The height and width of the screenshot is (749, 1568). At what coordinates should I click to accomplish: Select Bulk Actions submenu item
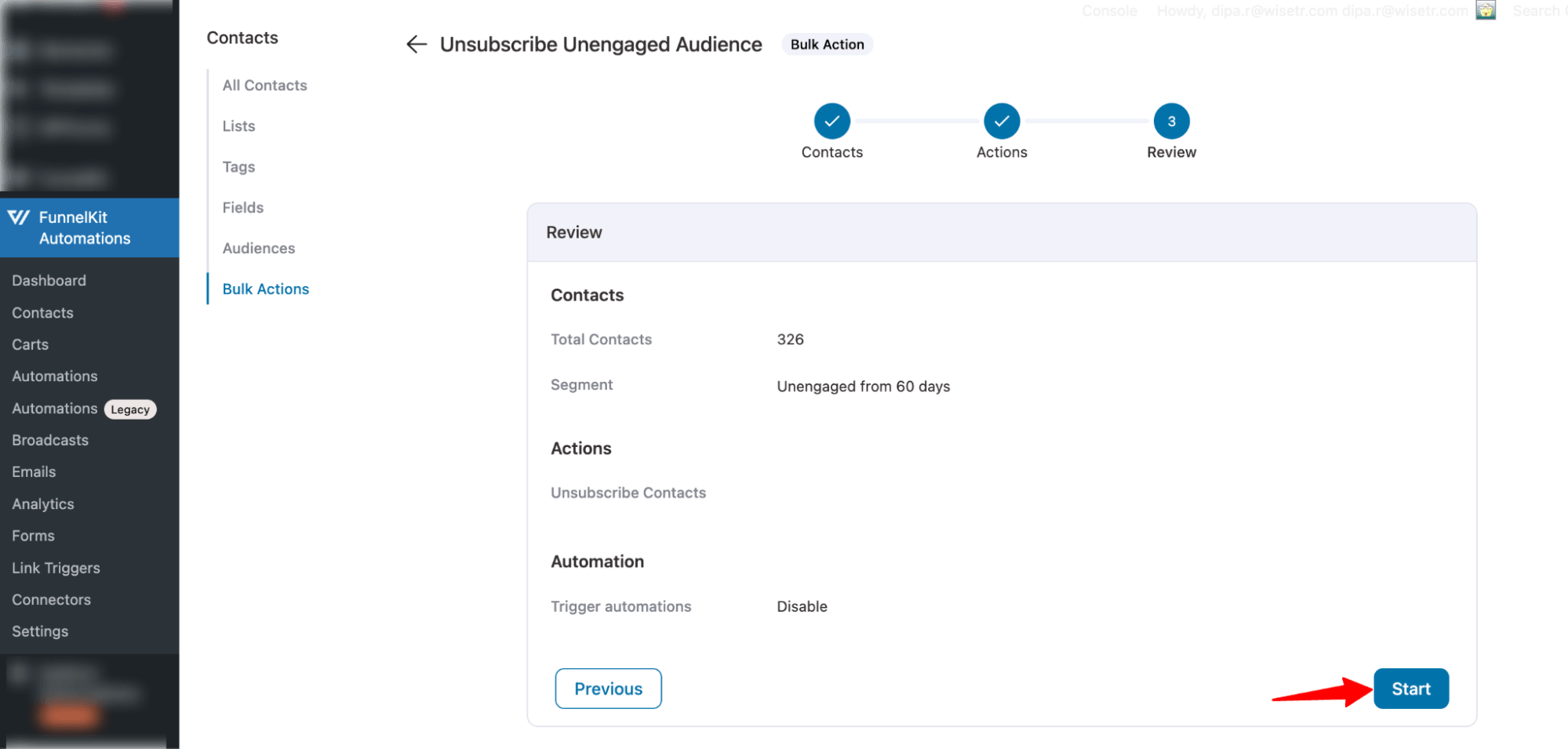(265, 289)
